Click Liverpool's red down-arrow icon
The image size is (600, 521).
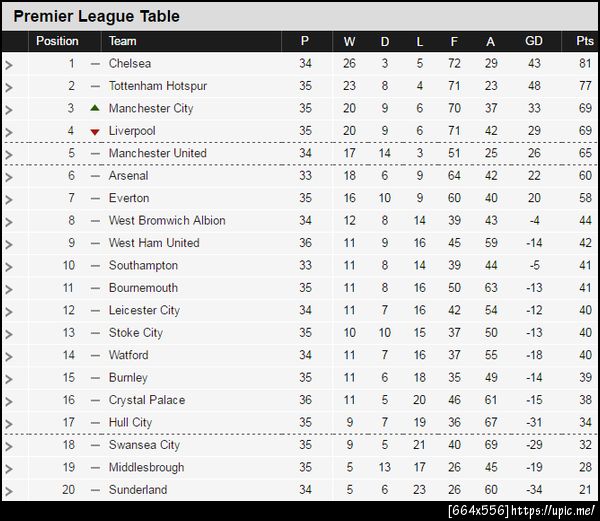click(x=95, y=131)
